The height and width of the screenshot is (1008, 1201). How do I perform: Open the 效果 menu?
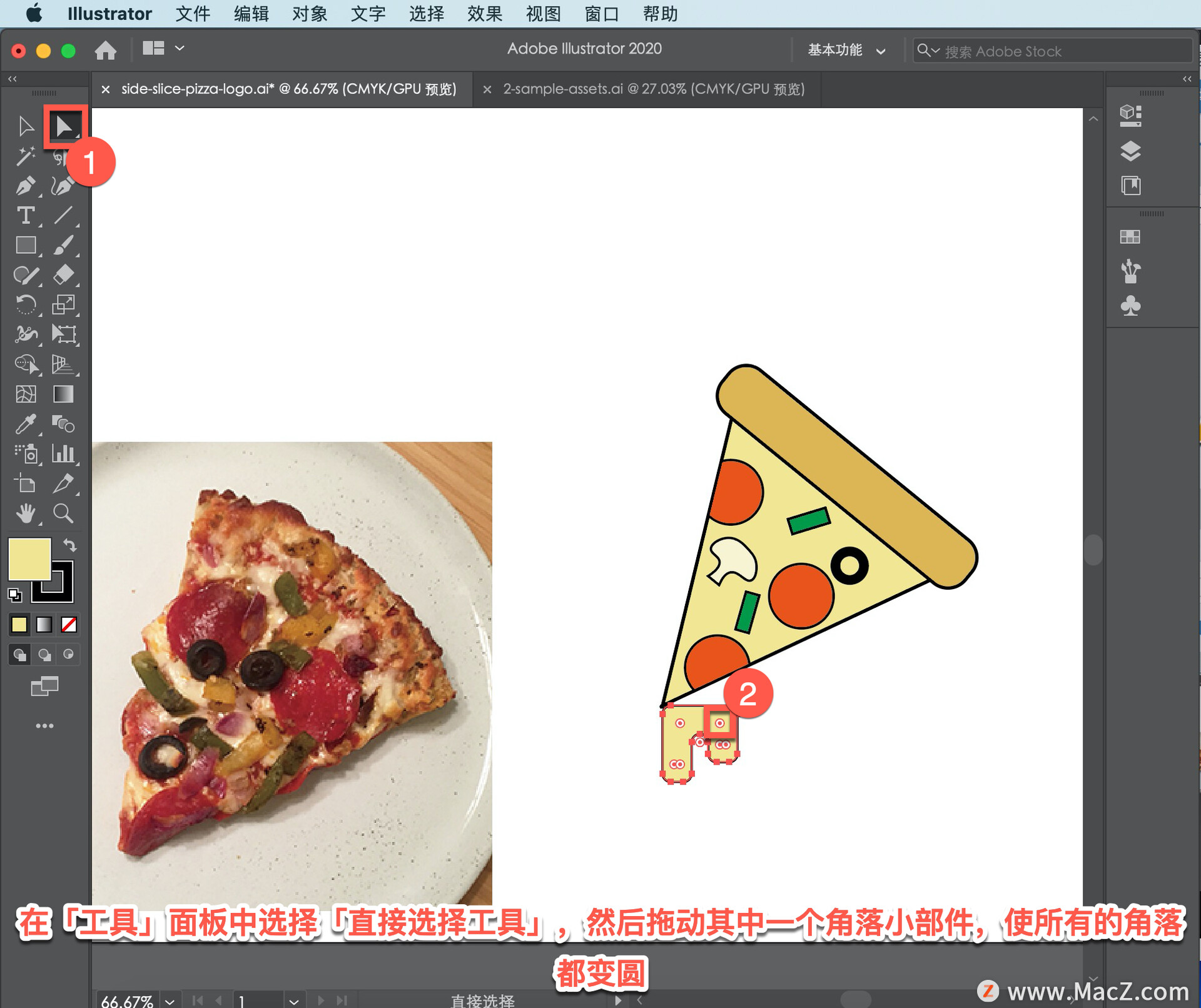tap(485, 14)
